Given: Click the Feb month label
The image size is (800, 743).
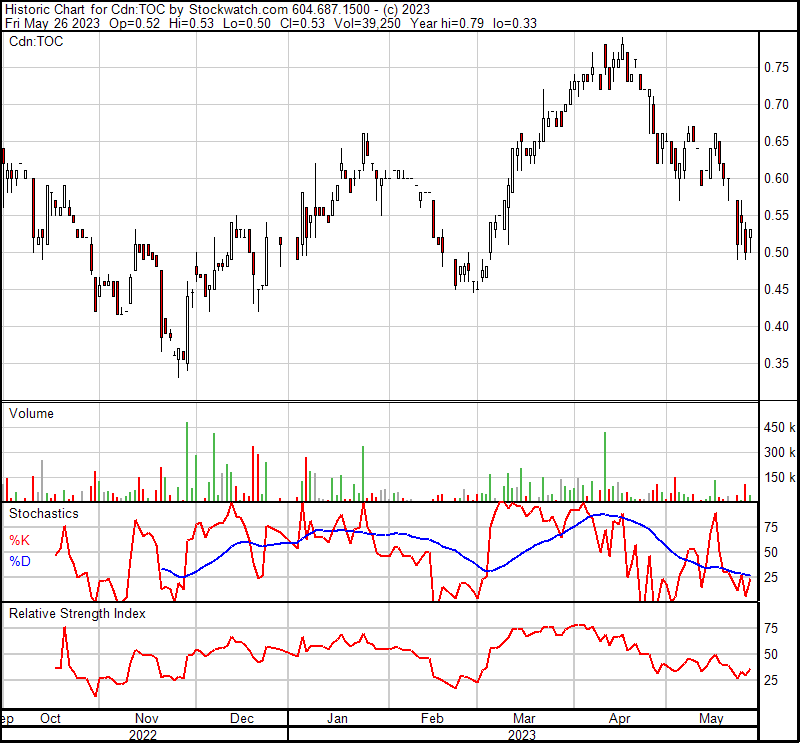Looking at the screenshot, I should [x=432, y=719].
